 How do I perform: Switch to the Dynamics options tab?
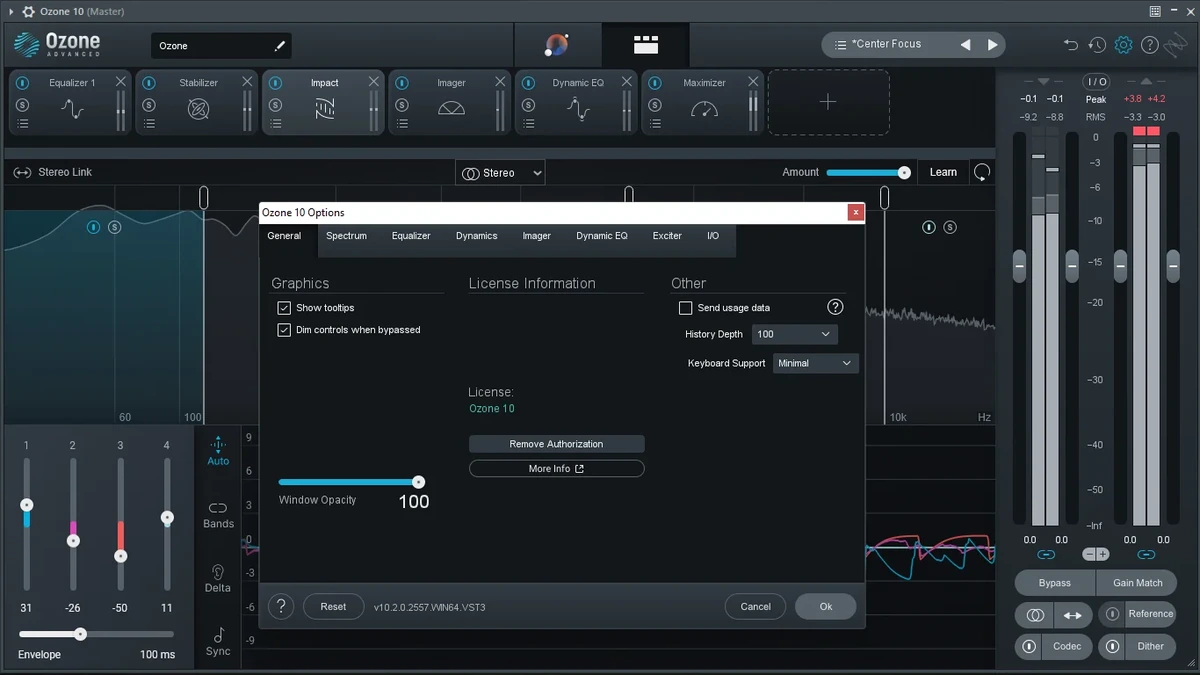coord(476,236)
